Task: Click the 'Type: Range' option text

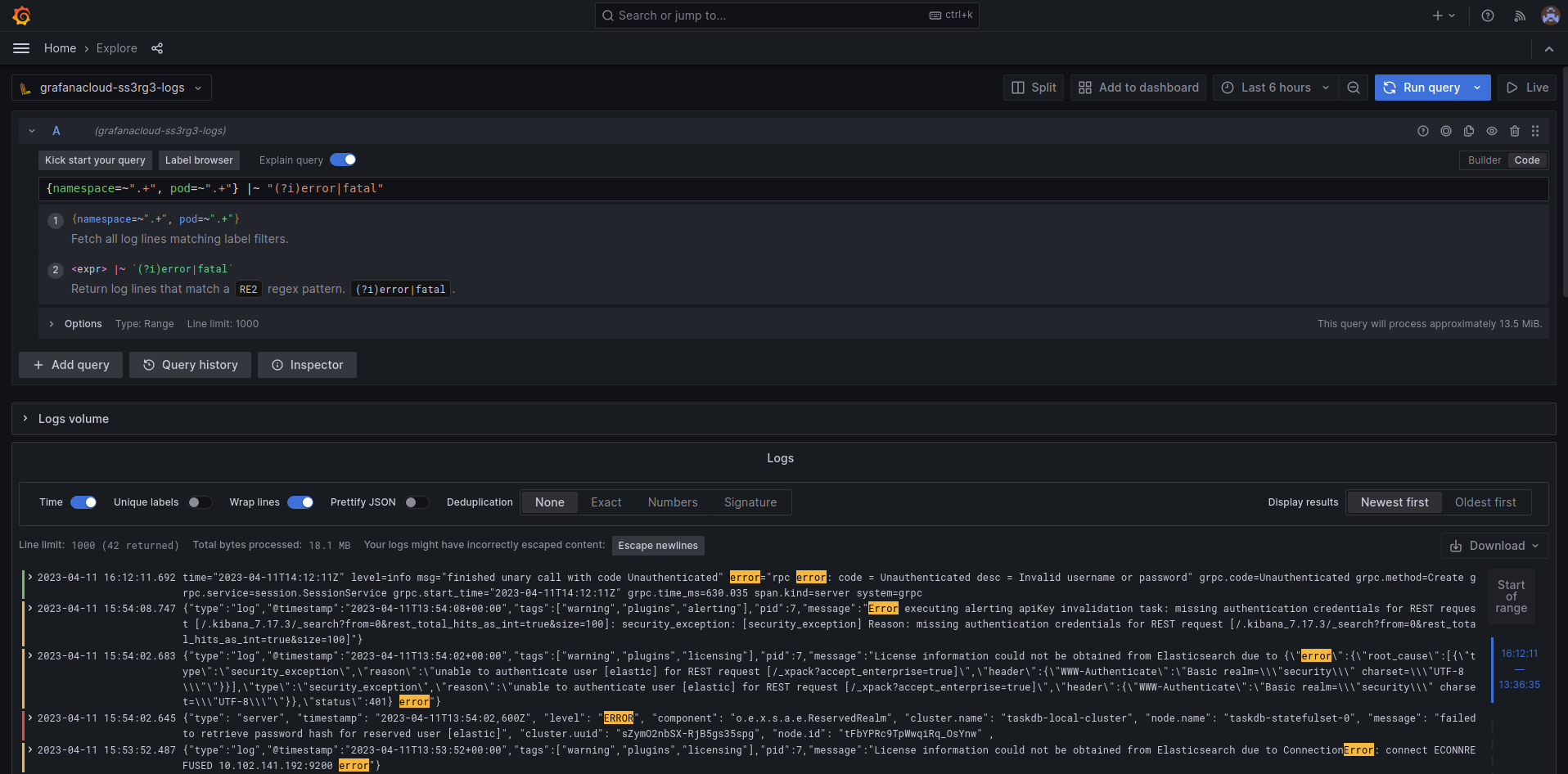Action: coord(145,324)
